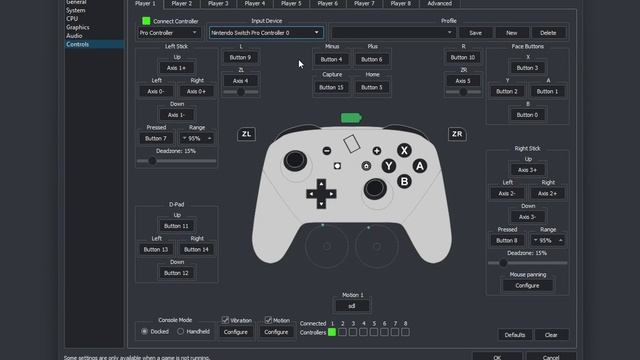Click the home button on controller image

366,166
